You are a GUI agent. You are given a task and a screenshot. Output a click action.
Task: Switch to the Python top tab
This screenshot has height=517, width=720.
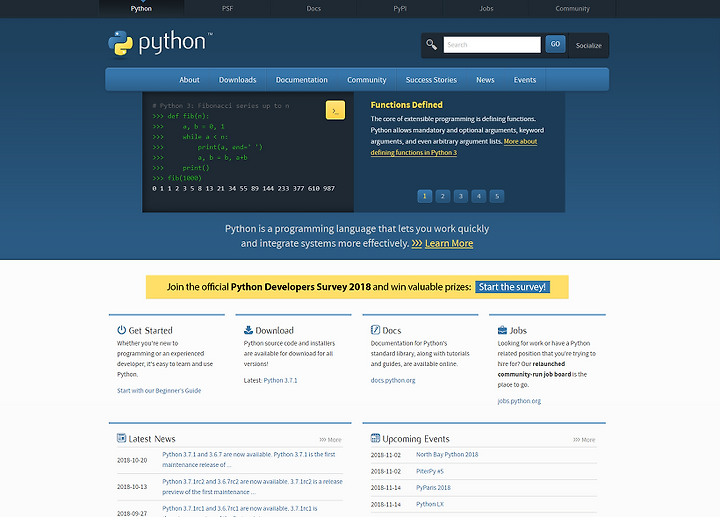point(141,9)
